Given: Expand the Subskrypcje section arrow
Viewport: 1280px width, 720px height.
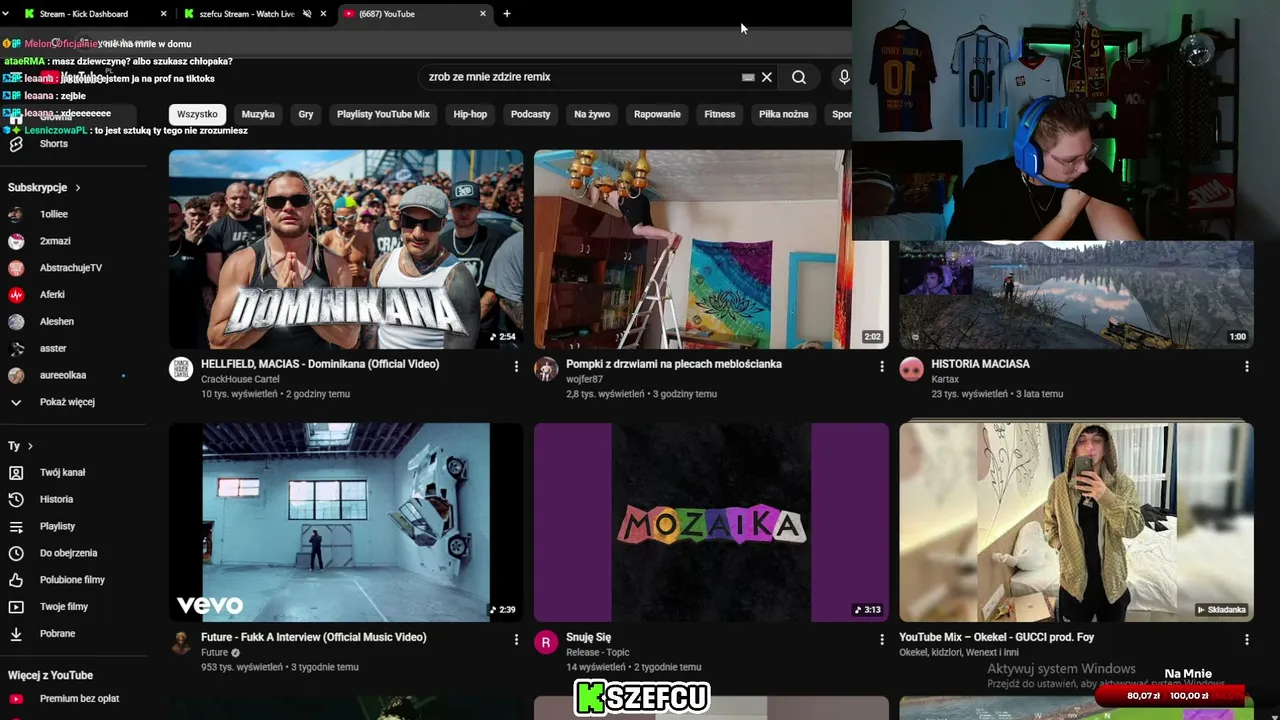Looking at the screenshot, I should coord(77,188).
